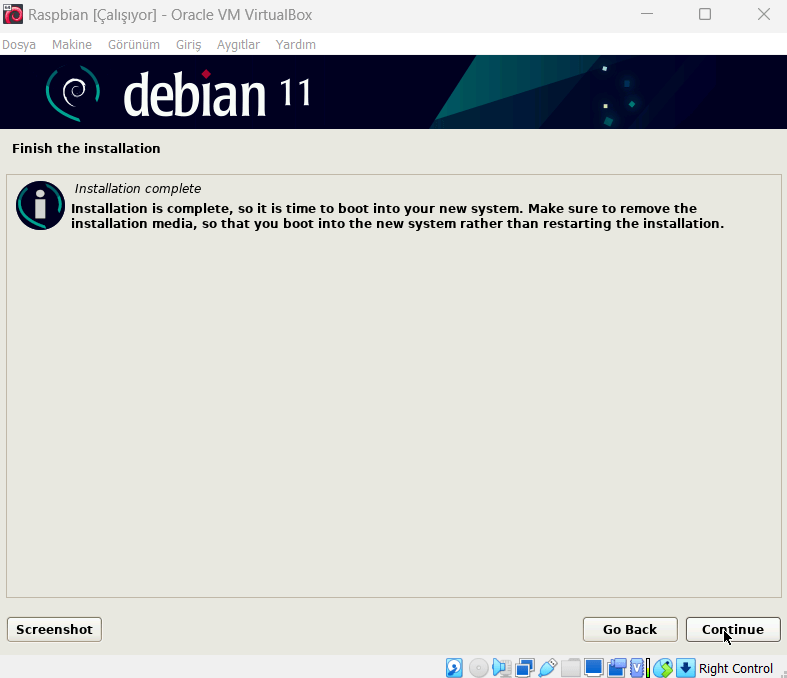Open the Aygıtlar menu
This screenshot has width=787, height=678.
click(x=238, y=45)
